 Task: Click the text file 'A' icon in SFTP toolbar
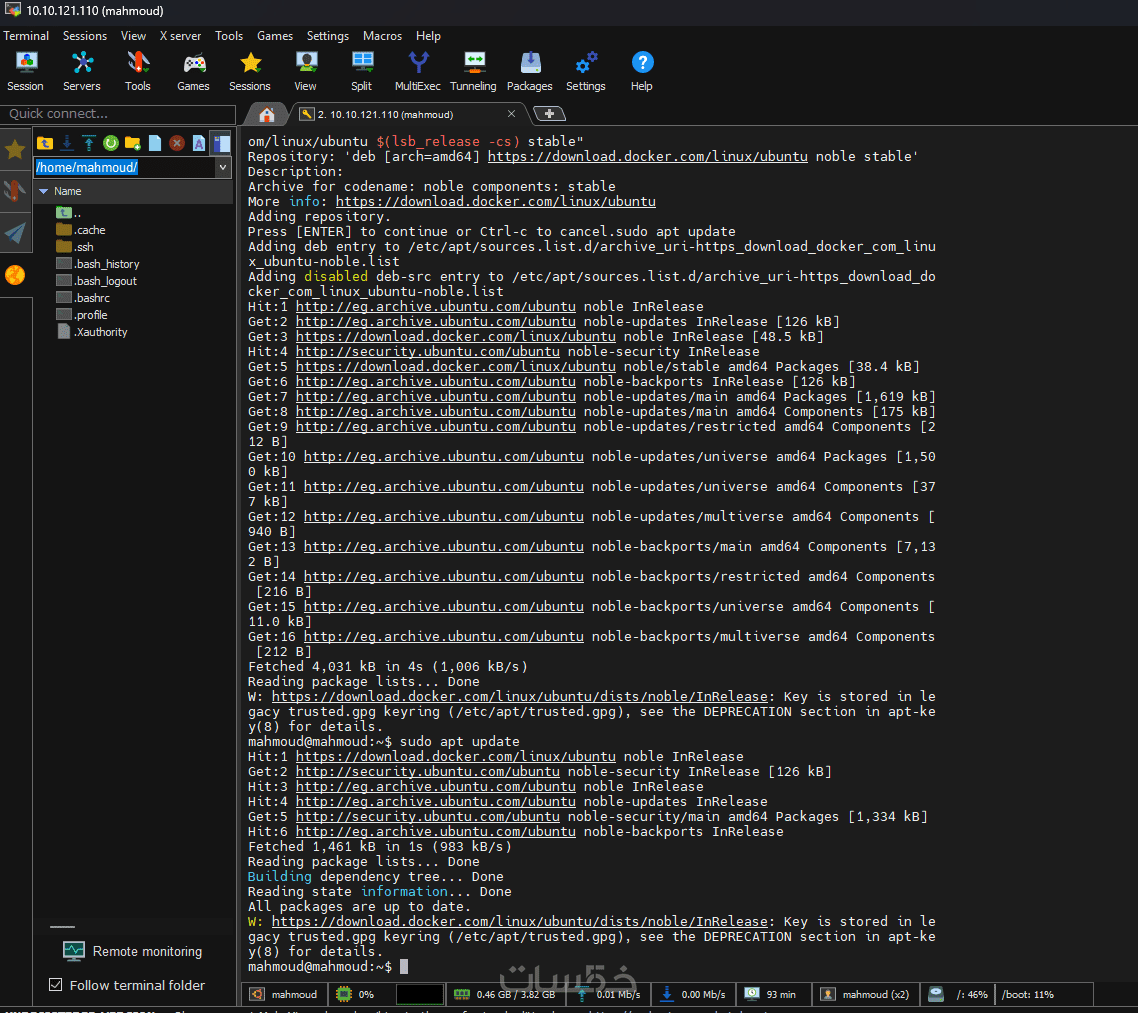tap(198, 143)
